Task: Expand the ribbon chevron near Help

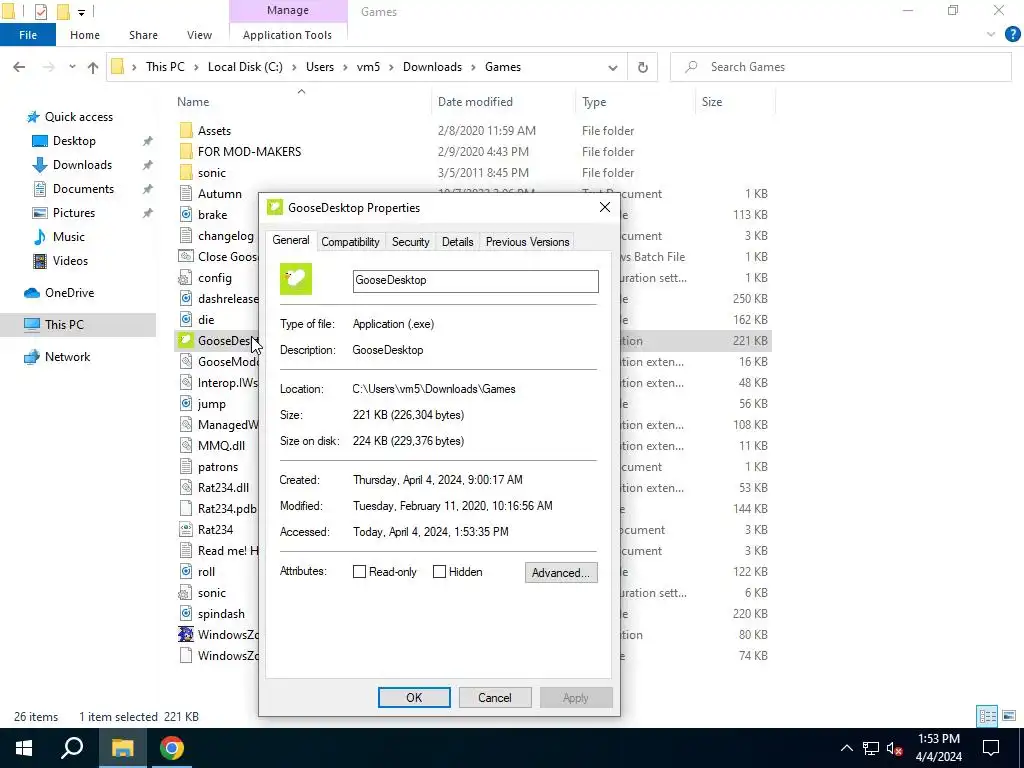Action: pos(991,35)
